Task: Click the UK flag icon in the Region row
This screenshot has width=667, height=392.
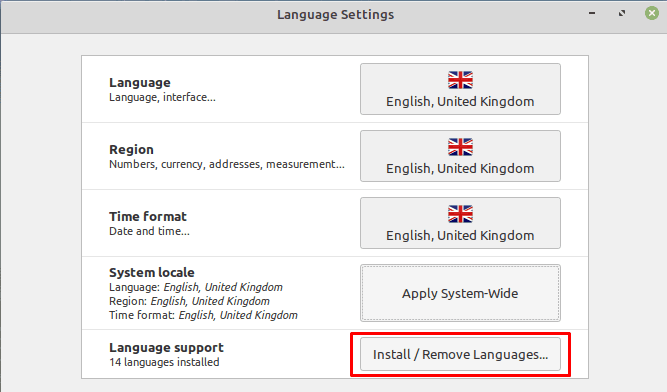Action: point(460,147)
